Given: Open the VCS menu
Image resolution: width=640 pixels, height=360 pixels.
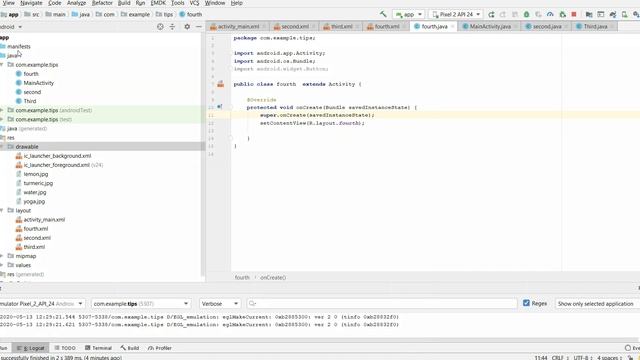Looking at the screenshot, I should 194,3.
